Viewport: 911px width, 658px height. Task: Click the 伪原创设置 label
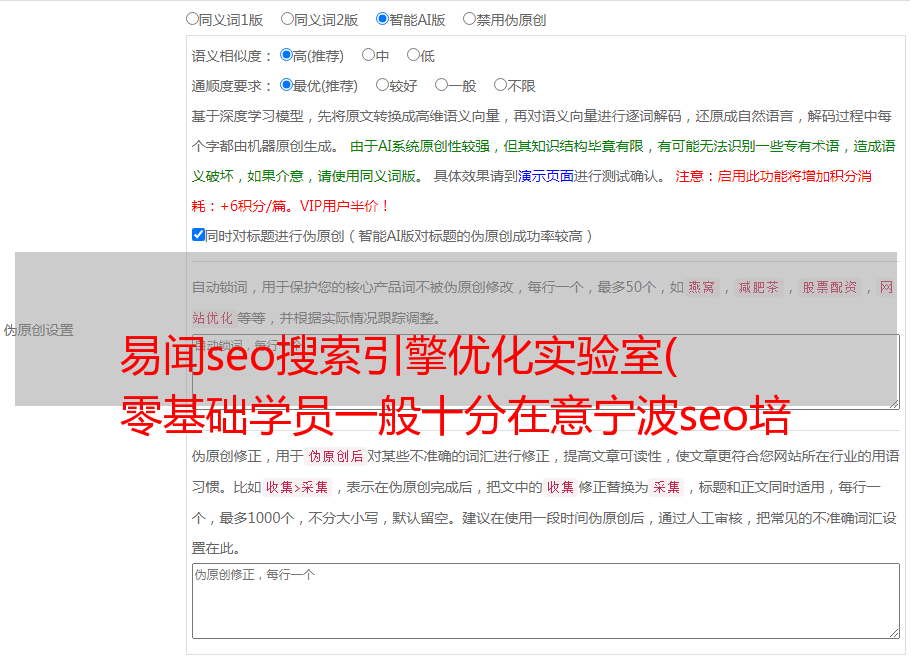(39, 330)
